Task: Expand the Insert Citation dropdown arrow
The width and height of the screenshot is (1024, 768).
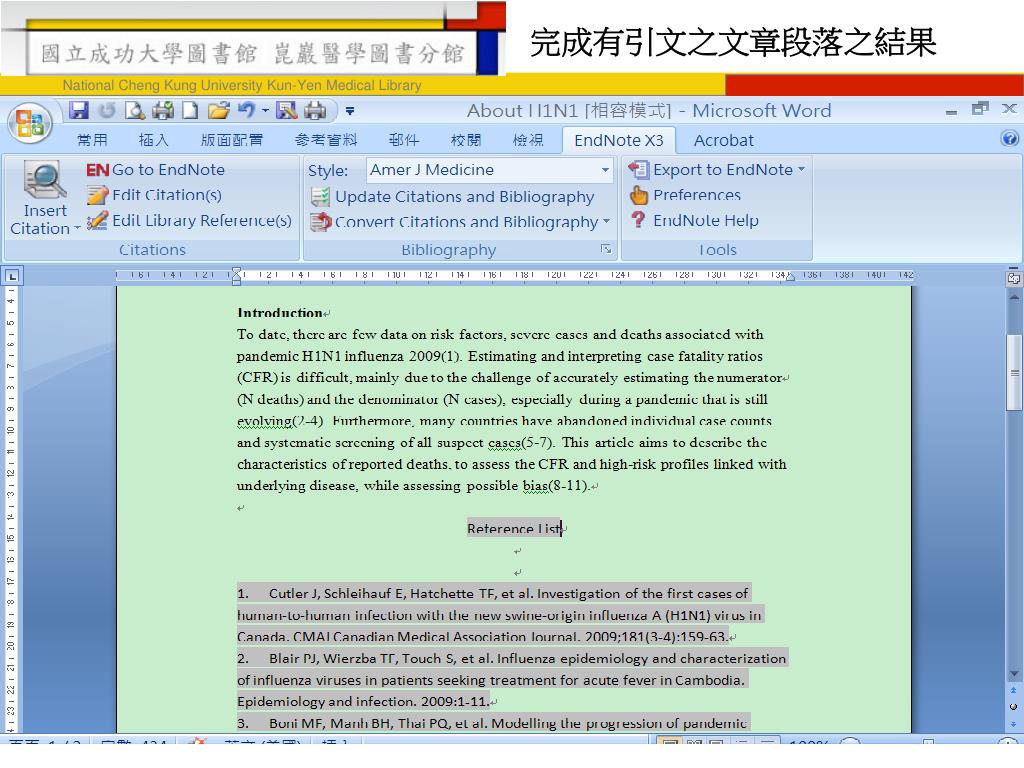Action: (x=77, y=229)
